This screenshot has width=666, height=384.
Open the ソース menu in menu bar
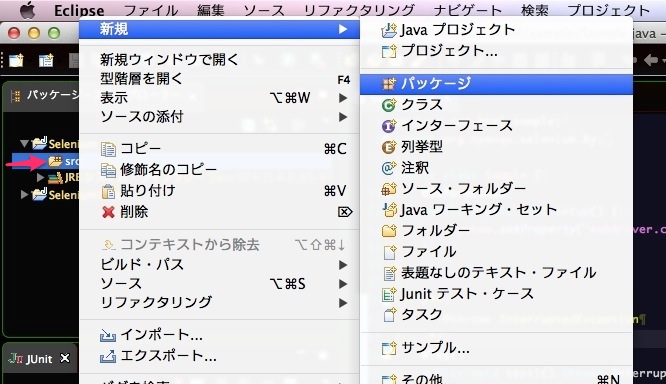pyautogui.click(x=264, y=10)
